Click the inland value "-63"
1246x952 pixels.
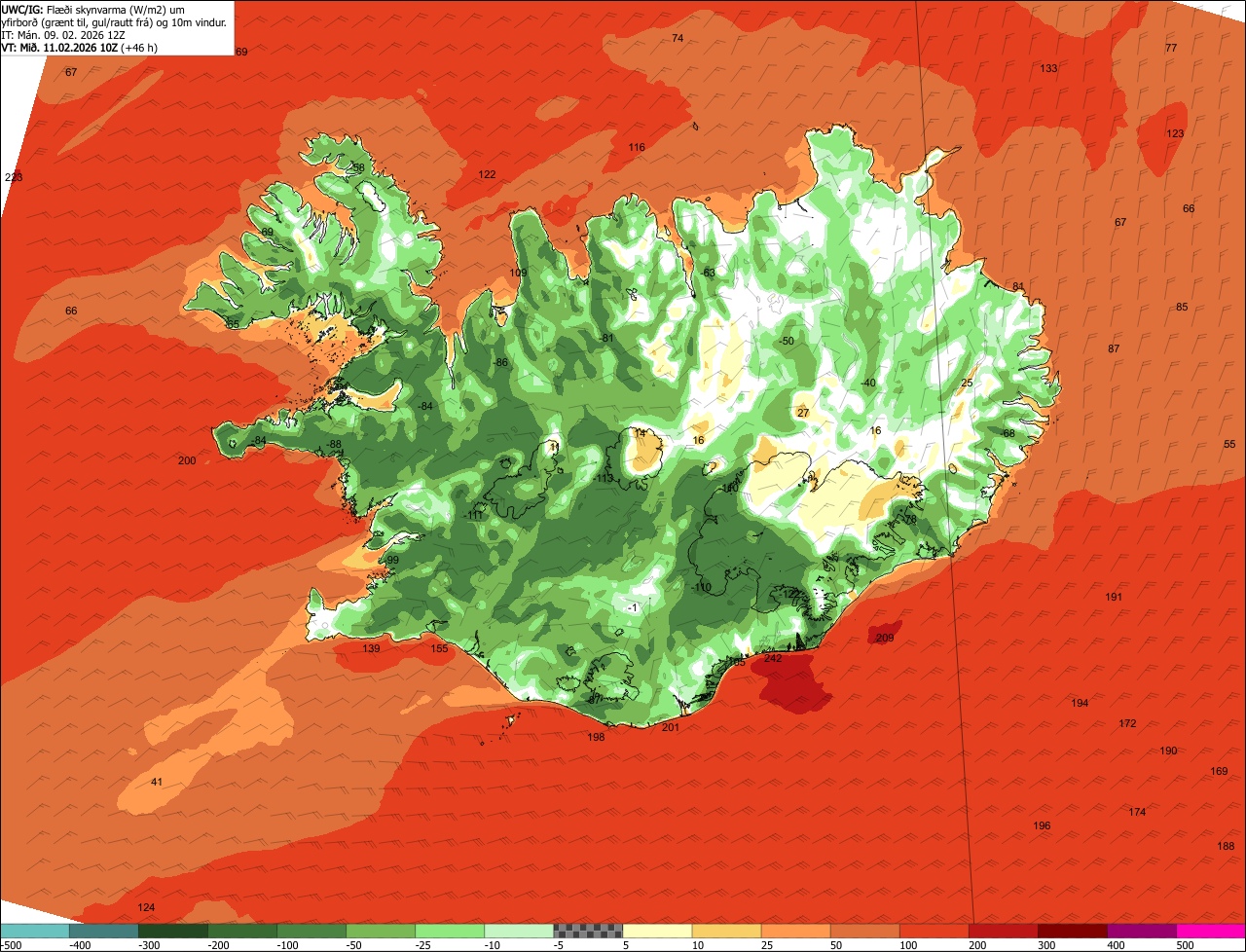(x=709, y=273)
